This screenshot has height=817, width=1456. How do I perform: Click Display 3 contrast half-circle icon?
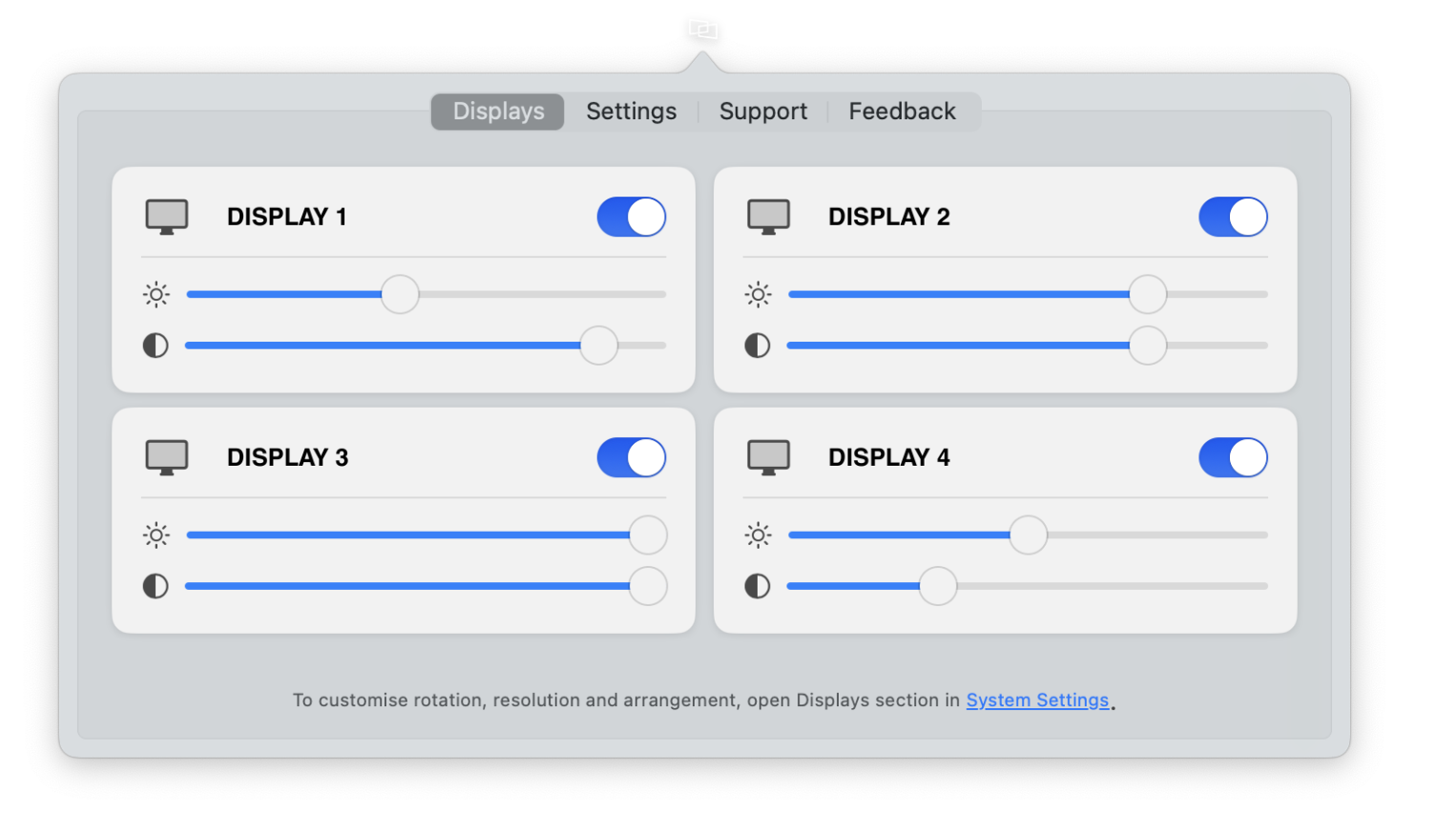156,586
